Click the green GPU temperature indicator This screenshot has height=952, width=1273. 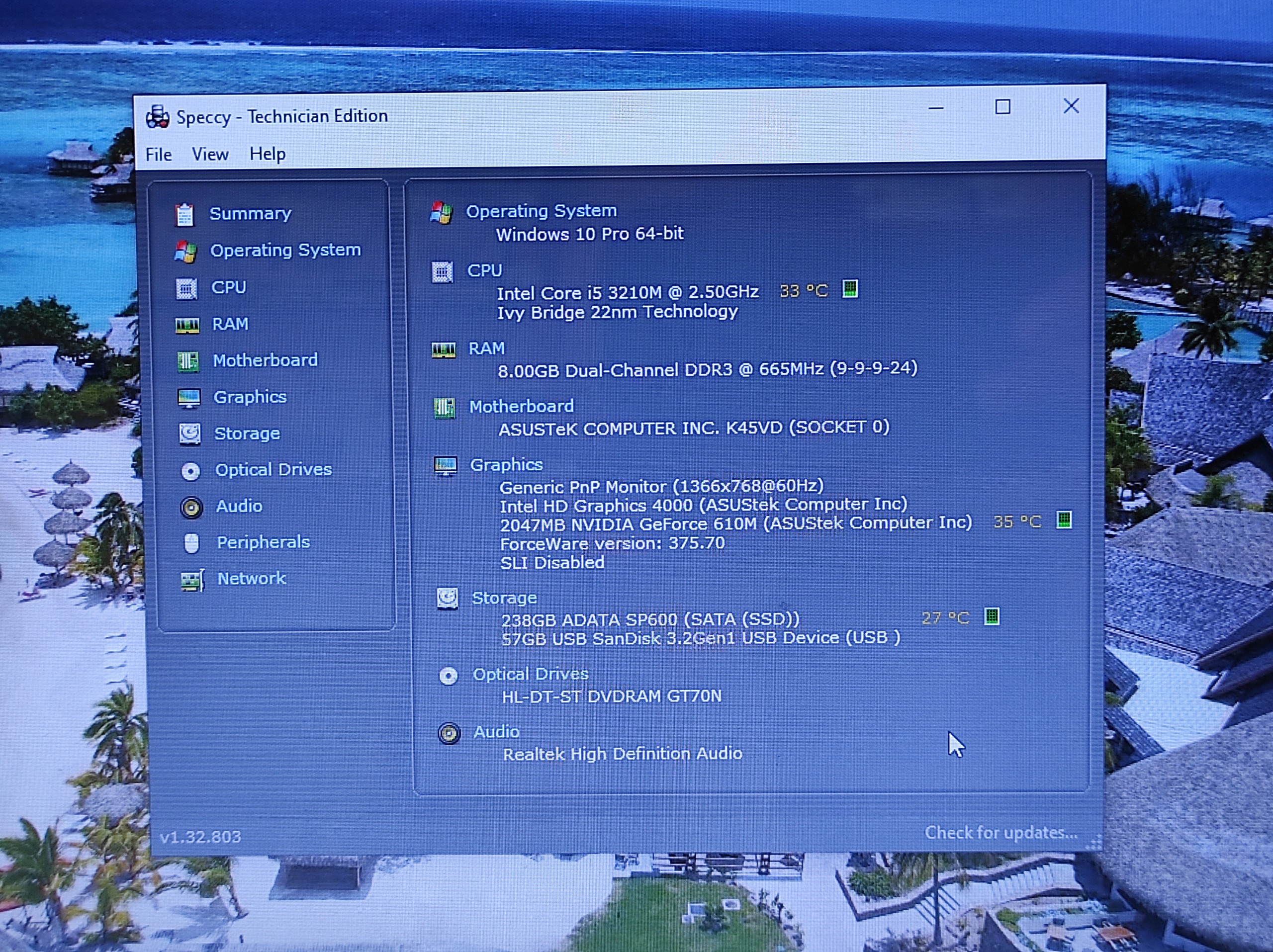(x=1064, y=520)
